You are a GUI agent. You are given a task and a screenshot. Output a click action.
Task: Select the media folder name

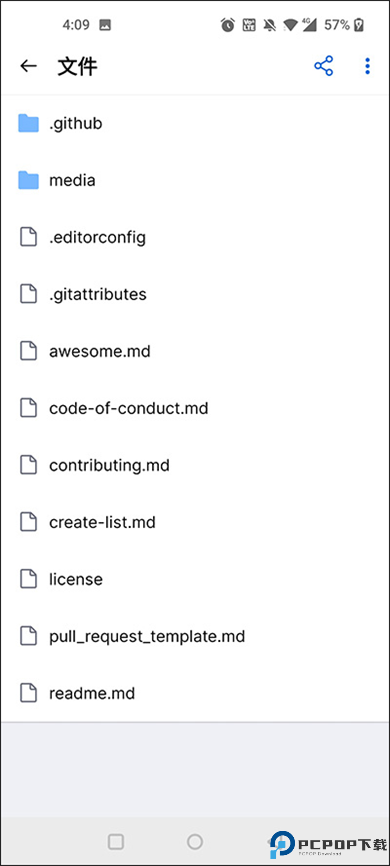pyautogui.click(x=72, y=181)
